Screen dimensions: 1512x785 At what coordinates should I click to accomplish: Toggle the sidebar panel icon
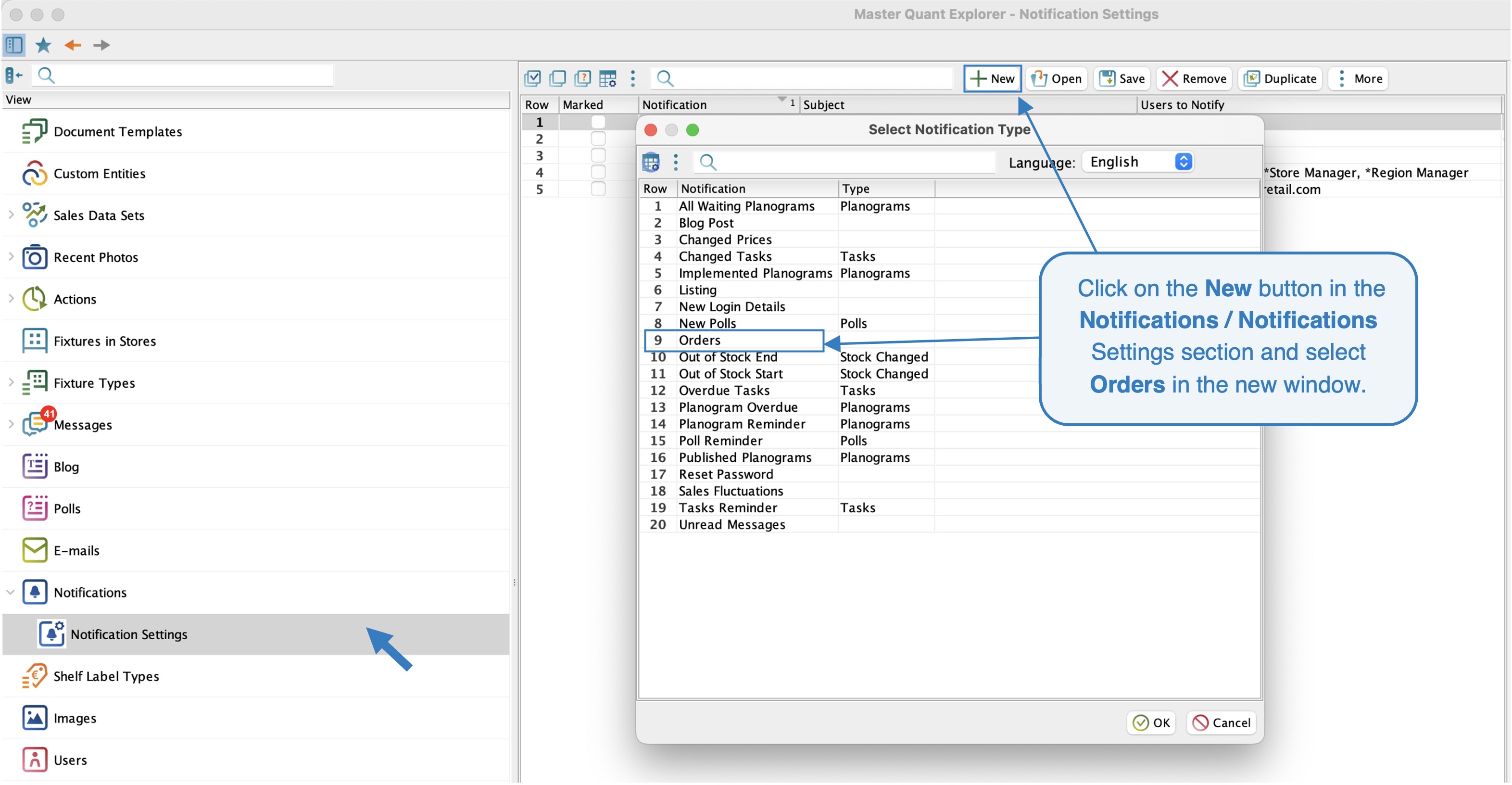(14, 45)
